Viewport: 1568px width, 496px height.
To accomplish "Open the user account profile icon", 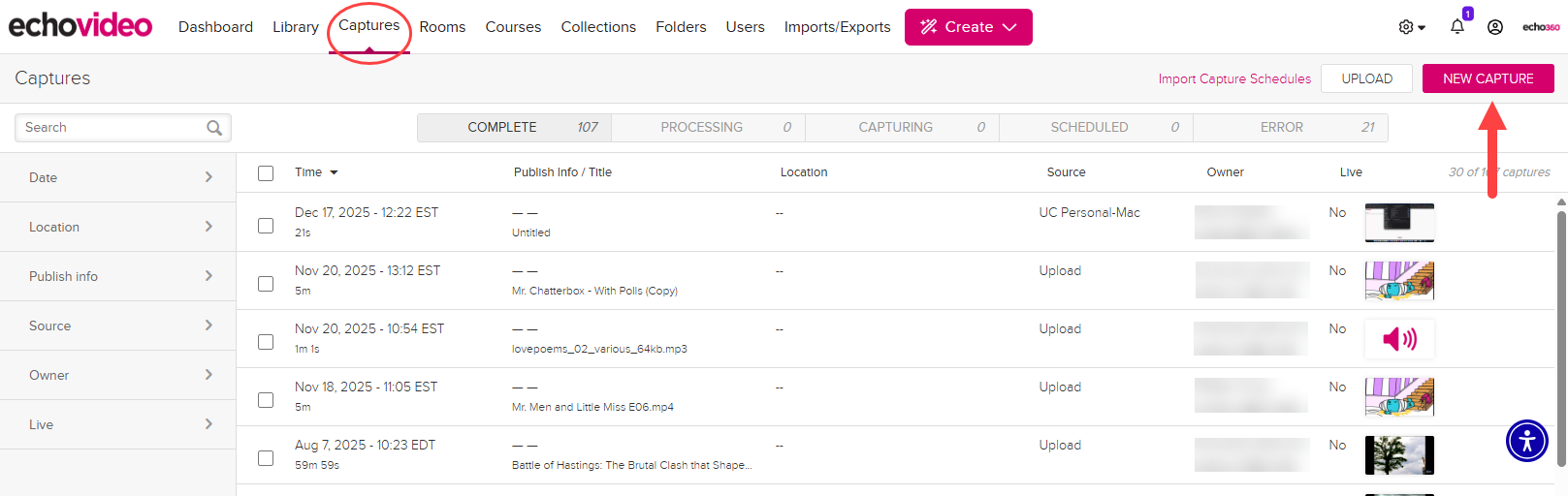I will pyautogui.click(x=1495, y=27).
